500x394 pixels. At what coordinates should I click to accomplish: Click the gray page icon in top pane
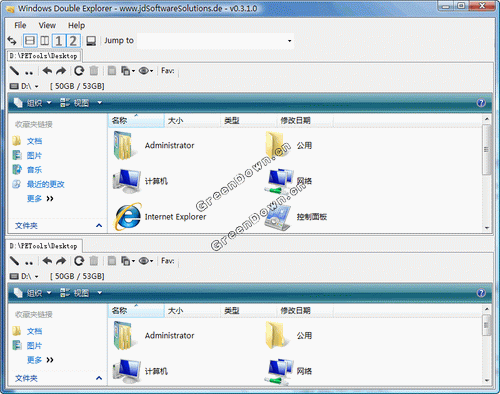(x=112, y=71)
